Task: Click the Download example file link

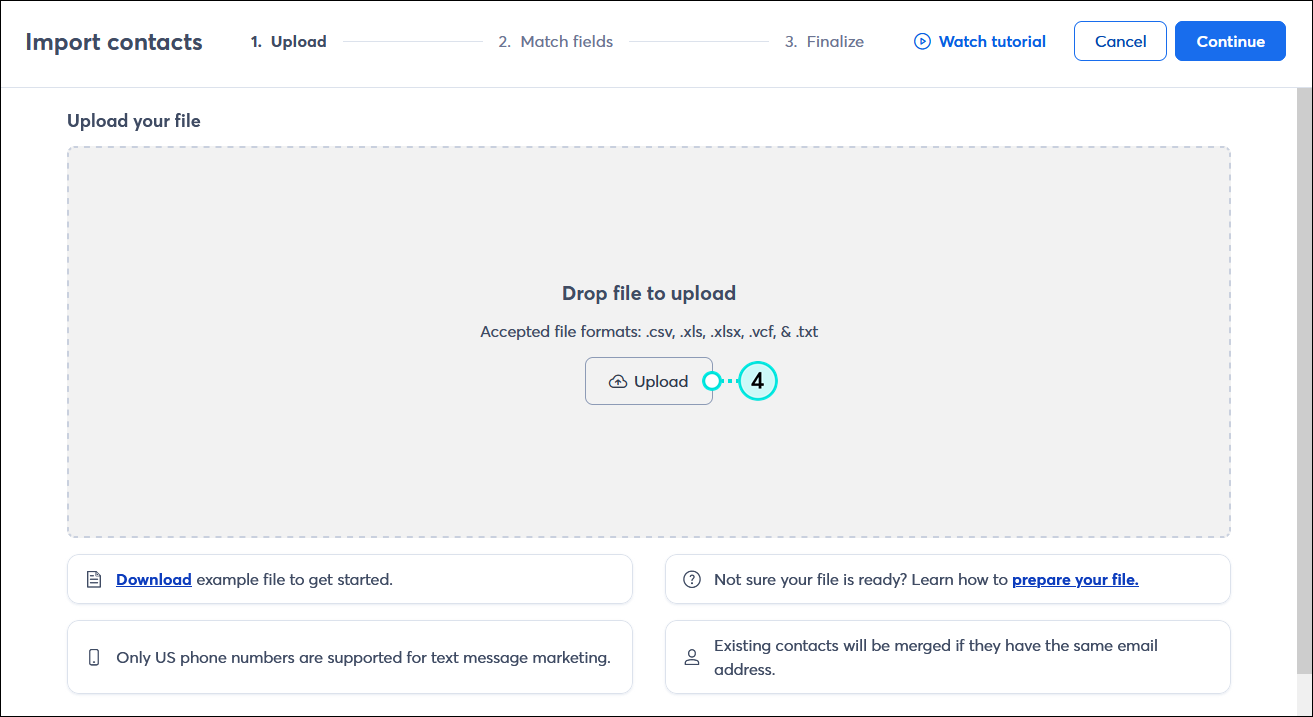Action: pyautogui.click(x=154, y=579)
